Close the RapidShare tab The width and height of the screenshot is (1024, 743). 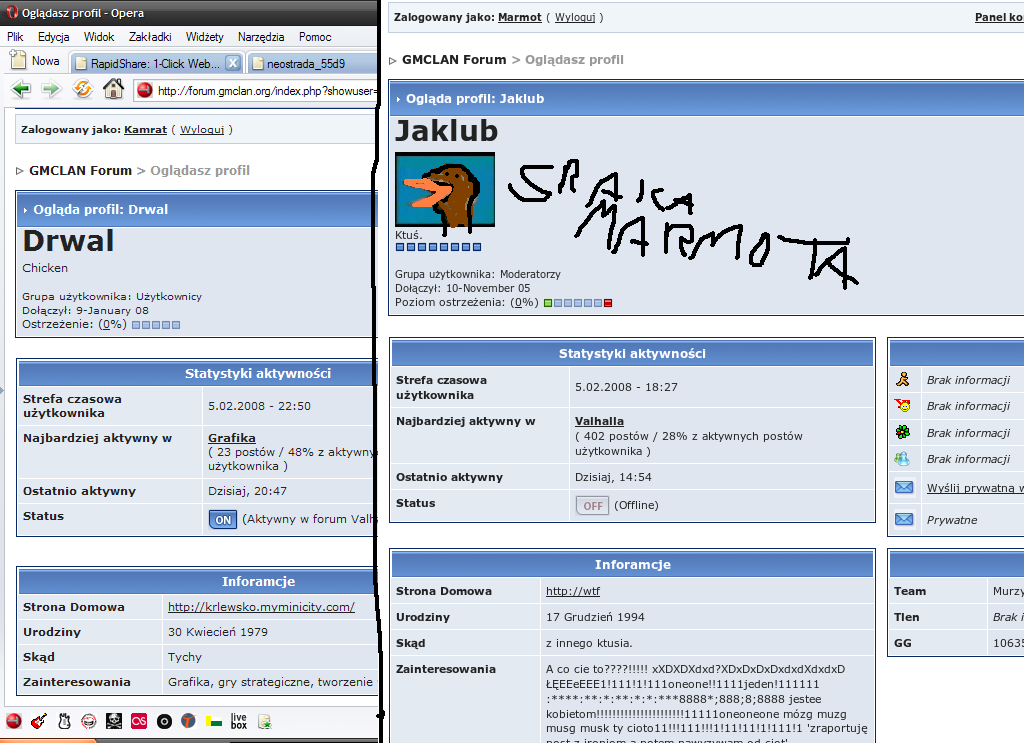(232, 63)
